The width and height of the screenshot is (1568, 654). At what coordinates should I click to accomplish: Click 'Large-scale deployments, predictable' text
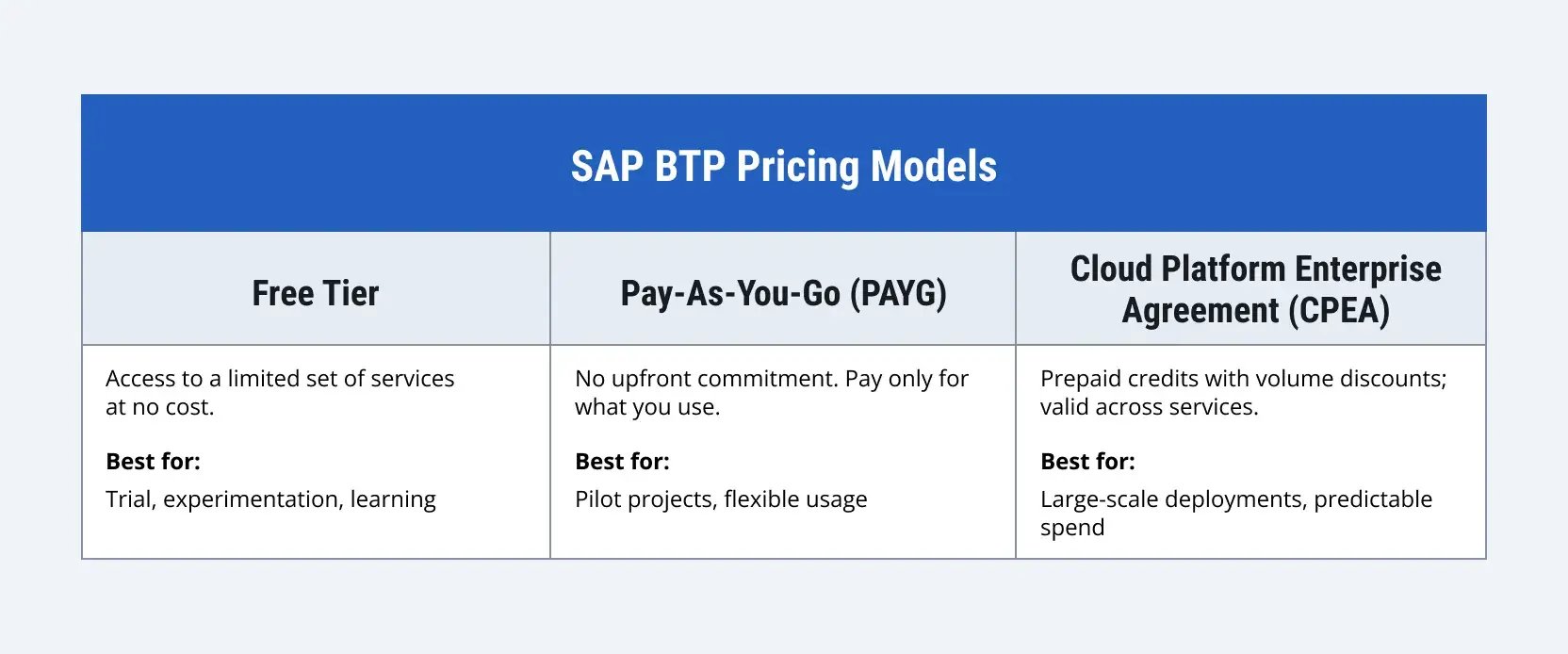tap(1236, 499)
